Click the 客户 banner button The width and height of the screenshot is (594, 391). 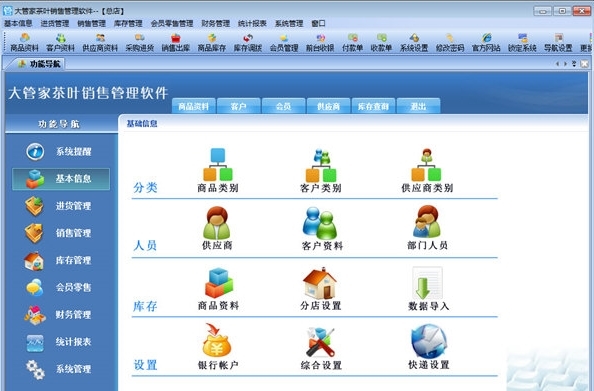pyautogui.click(x=238, y=106)
